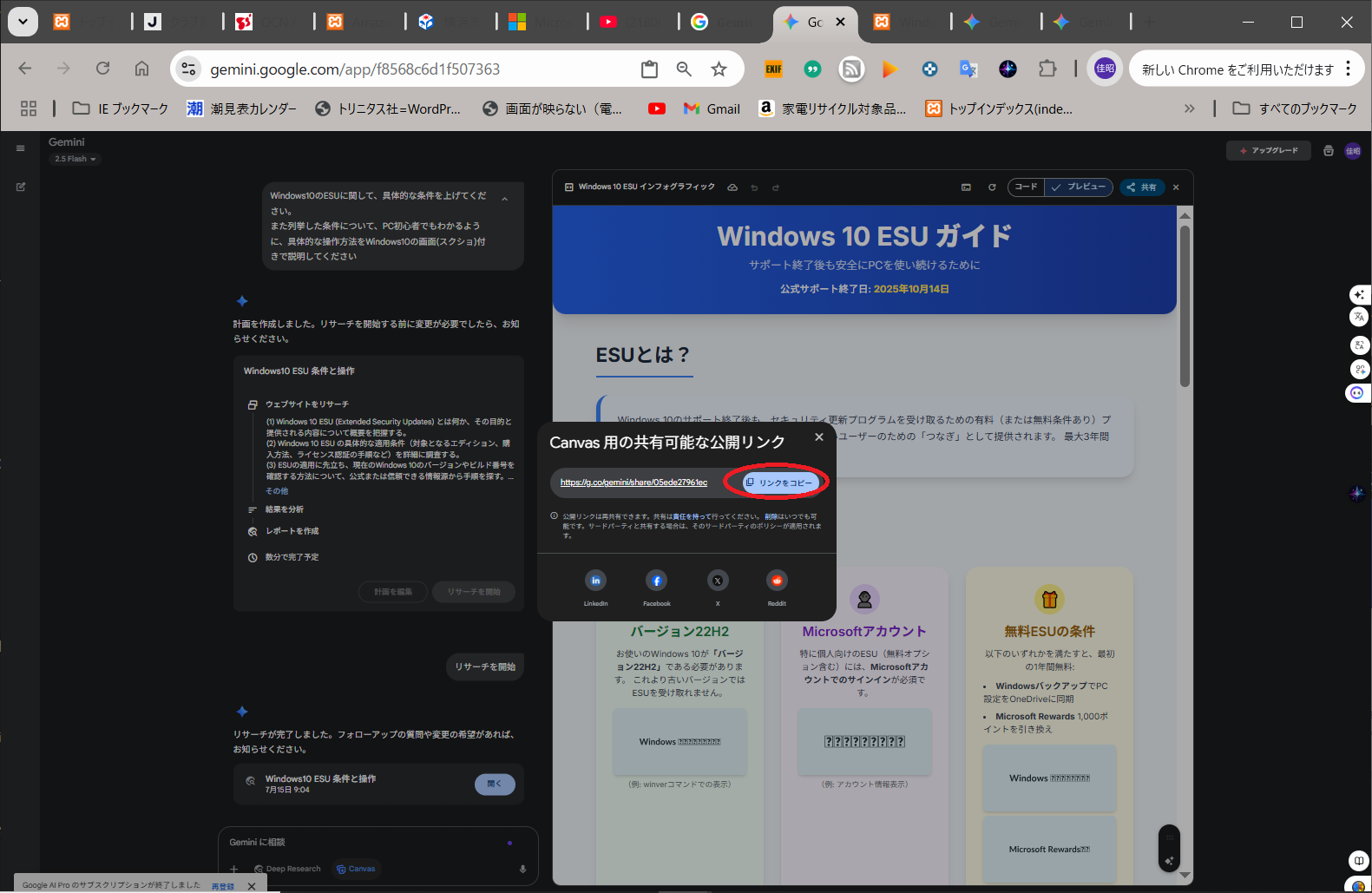Click the 再登録 subscription link
Viewport: 1372px width, 893px height.
(223, 886)
